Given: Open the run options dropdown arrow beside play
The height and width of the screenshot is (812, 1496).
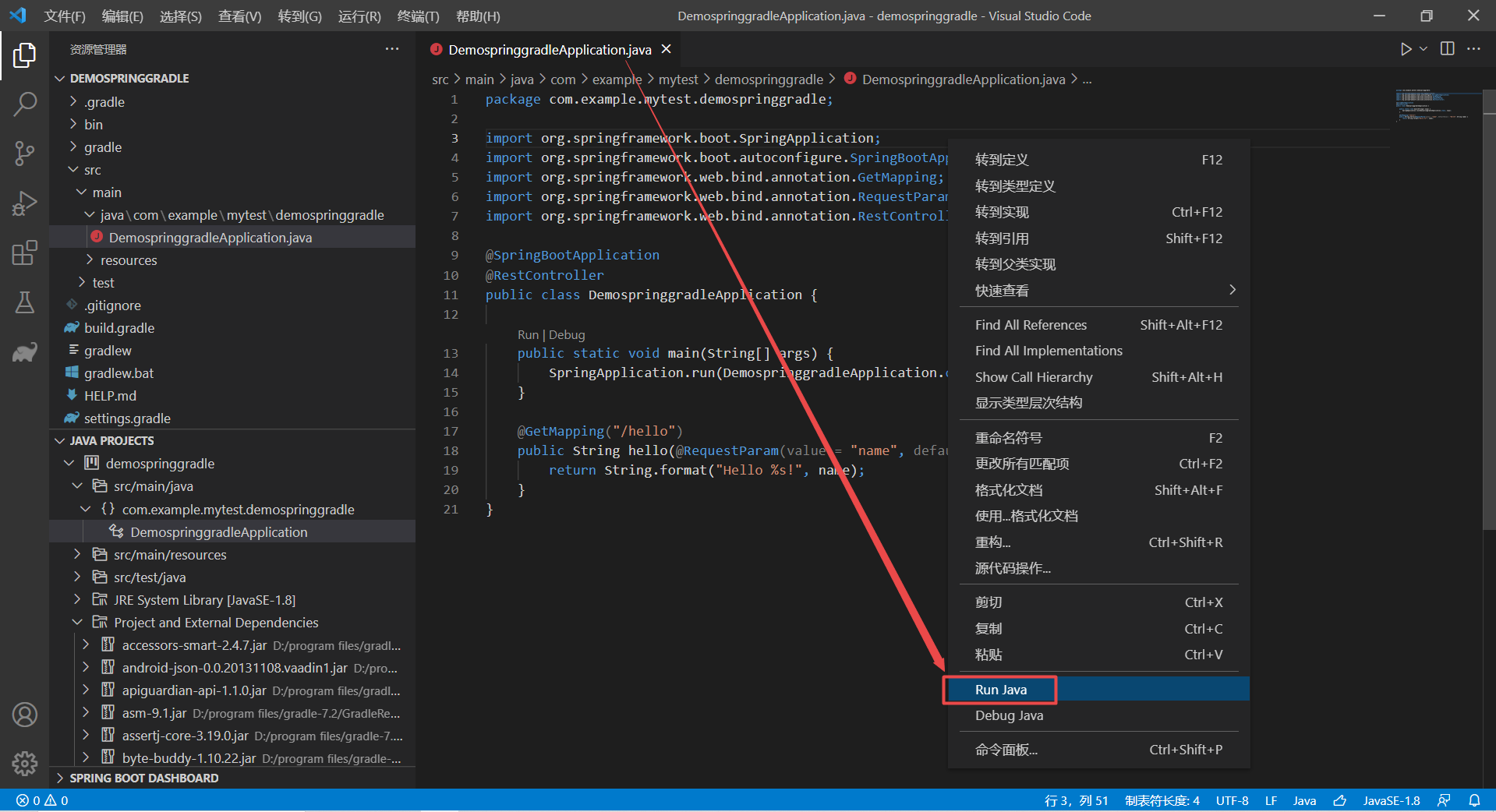Looking at the screenshot, I should (x=1423, y=49).
